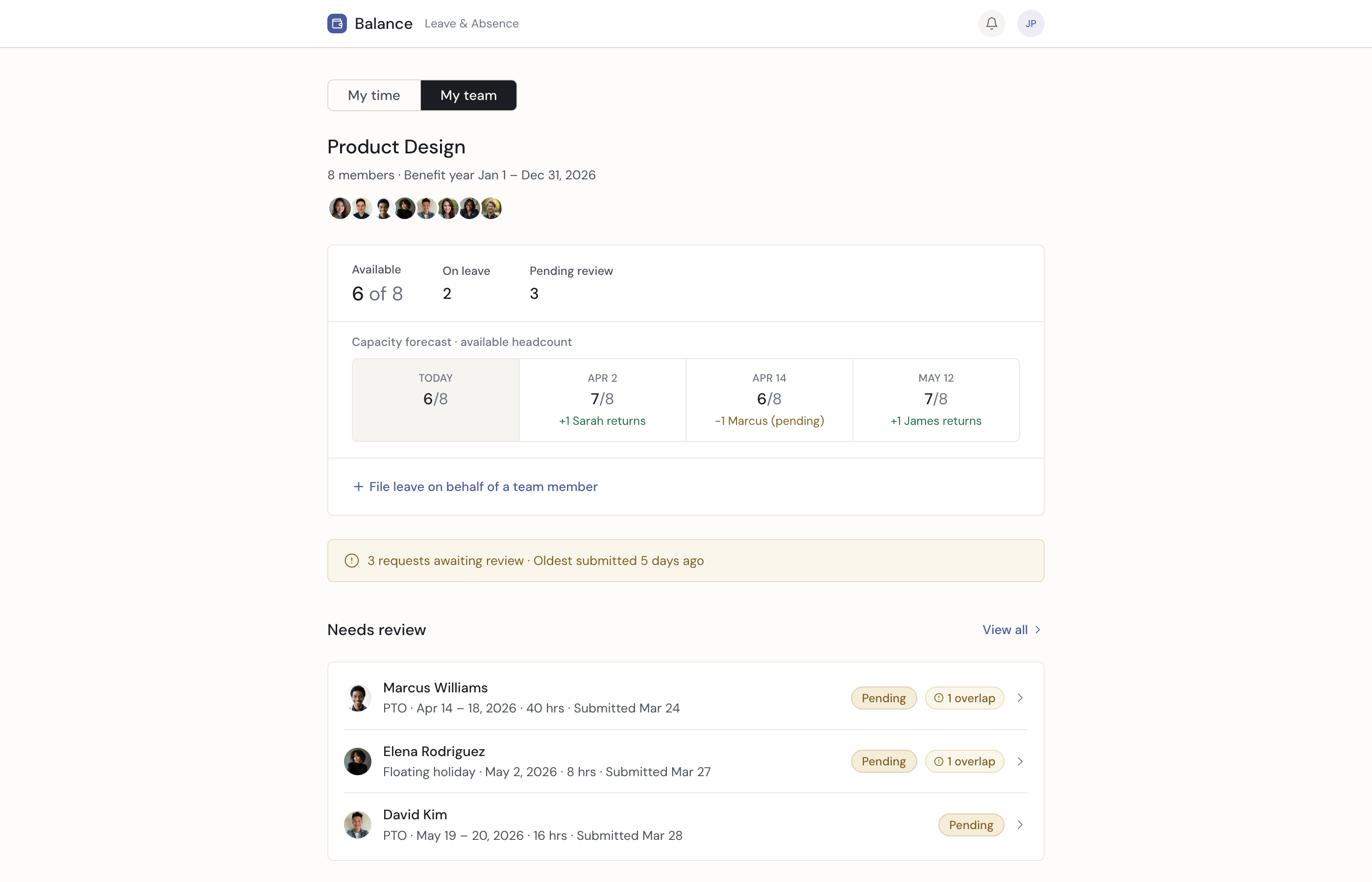Select the APR 14 capacity forecast column
The height and width of the screenshot is (882, 1372).
tap(769, 399)
